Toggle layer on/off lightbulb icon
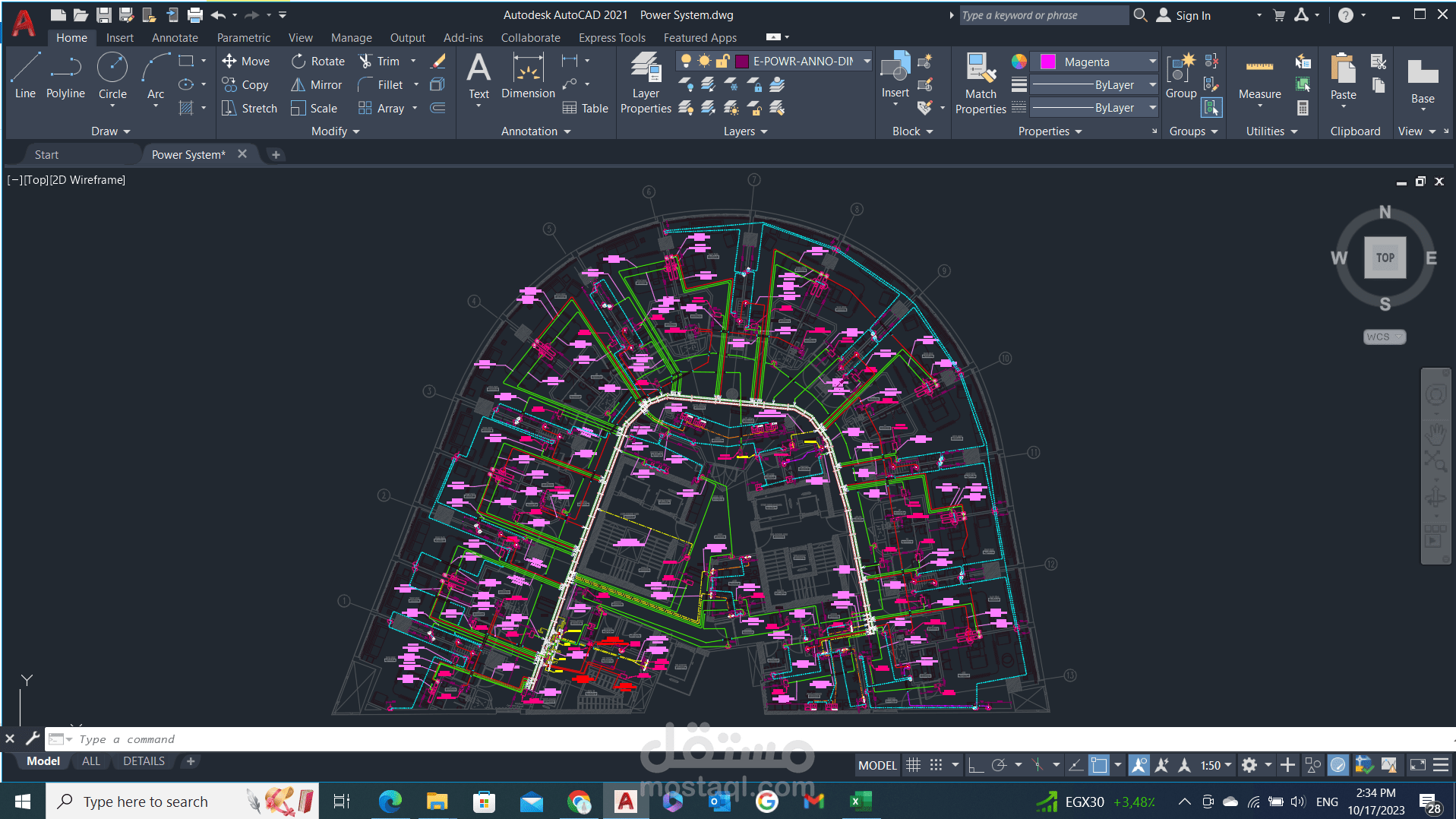 click(x=686, y=62)
